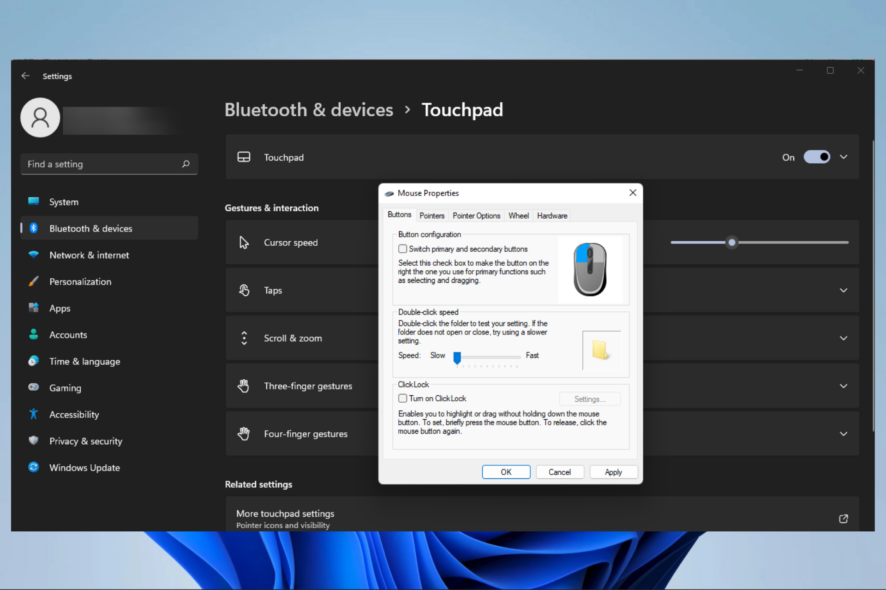This screenshot has width=886, height=590.
Task: Maximize the Settings window
Action: pos(830,71)
